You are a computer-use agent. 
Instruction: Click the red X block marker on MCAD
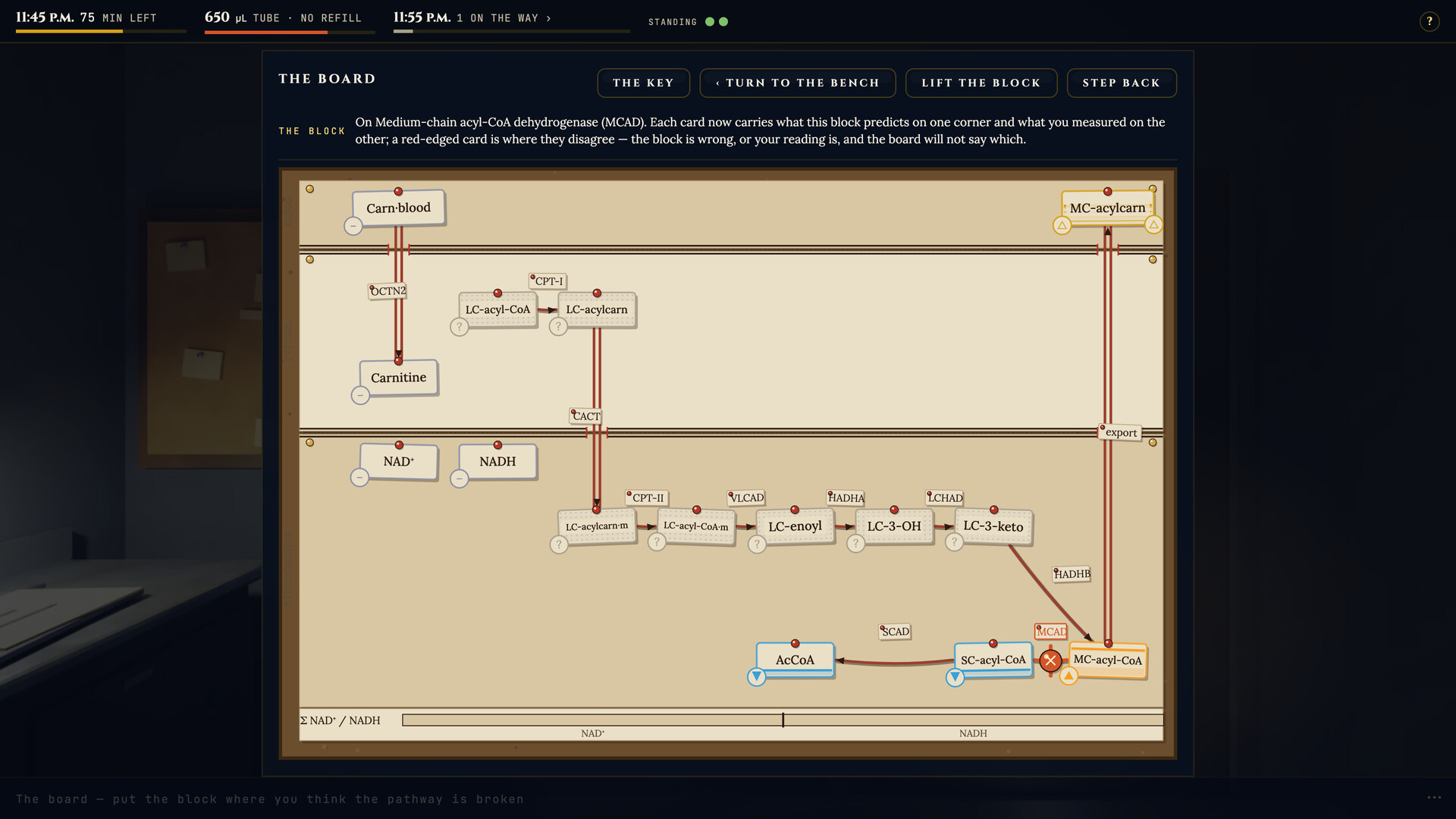pyautogui.click(x=1050, y=661)
